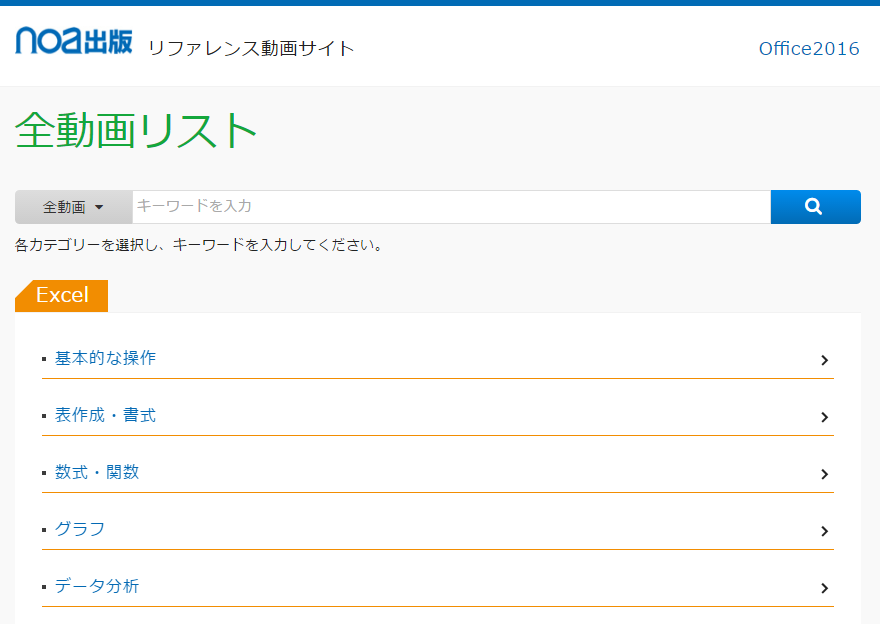Click the chevron arrow beside 基本的な操作
880x624 pixels.
click(824, 360)
